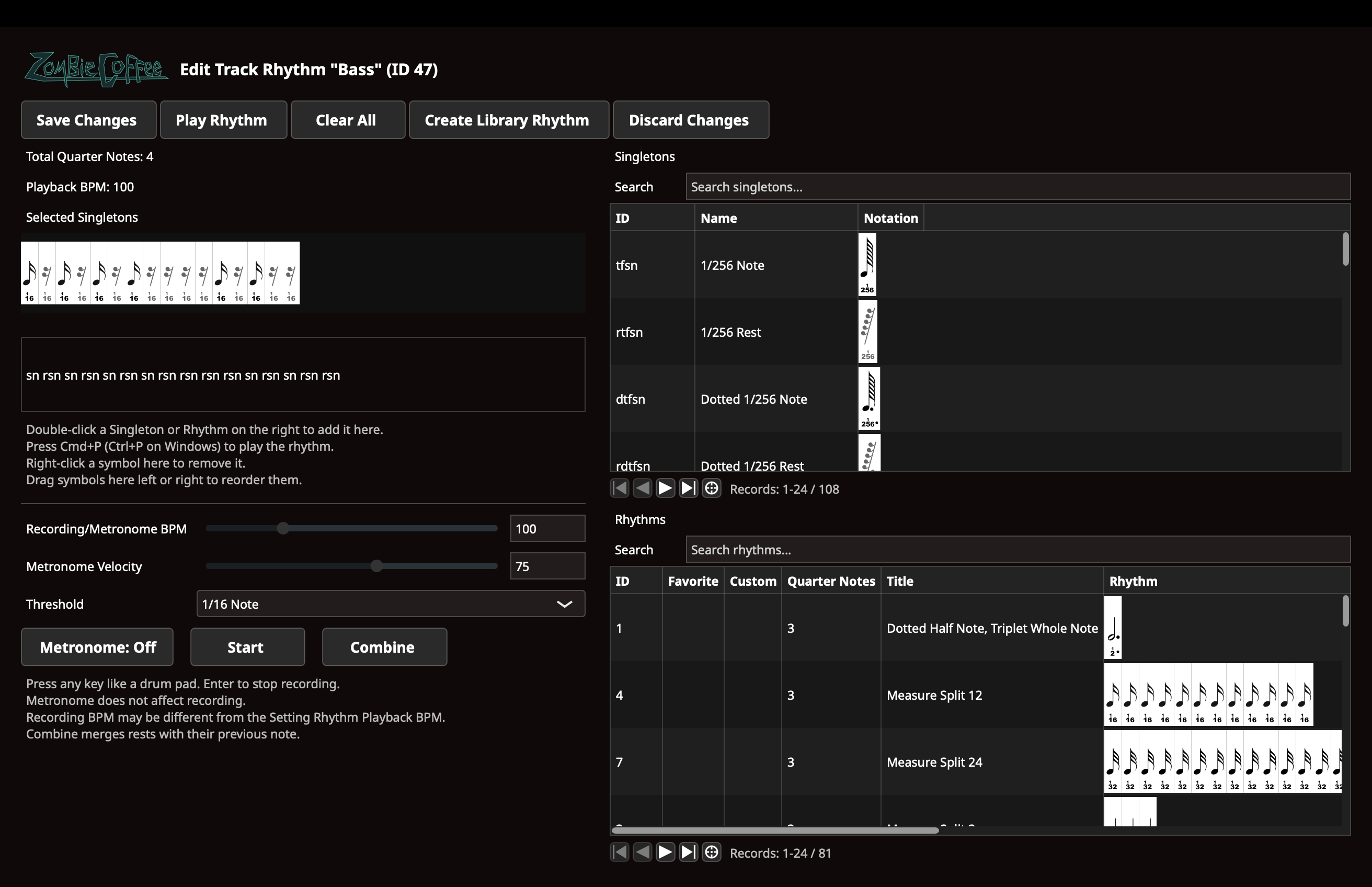Select the 1/256 Note notation image
The height and width of the screenshot is (887, 1372).
tap(867, 265)
